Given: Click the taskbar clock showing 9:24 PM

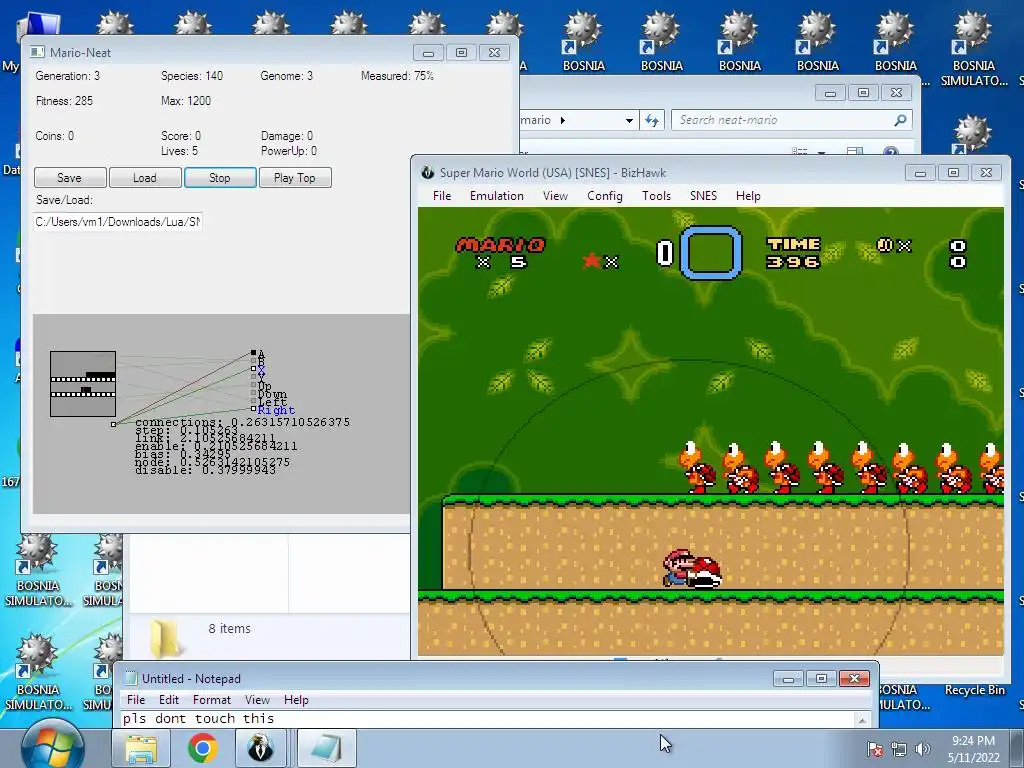Looking at the screenshot, I should click(x=973, y=749).
